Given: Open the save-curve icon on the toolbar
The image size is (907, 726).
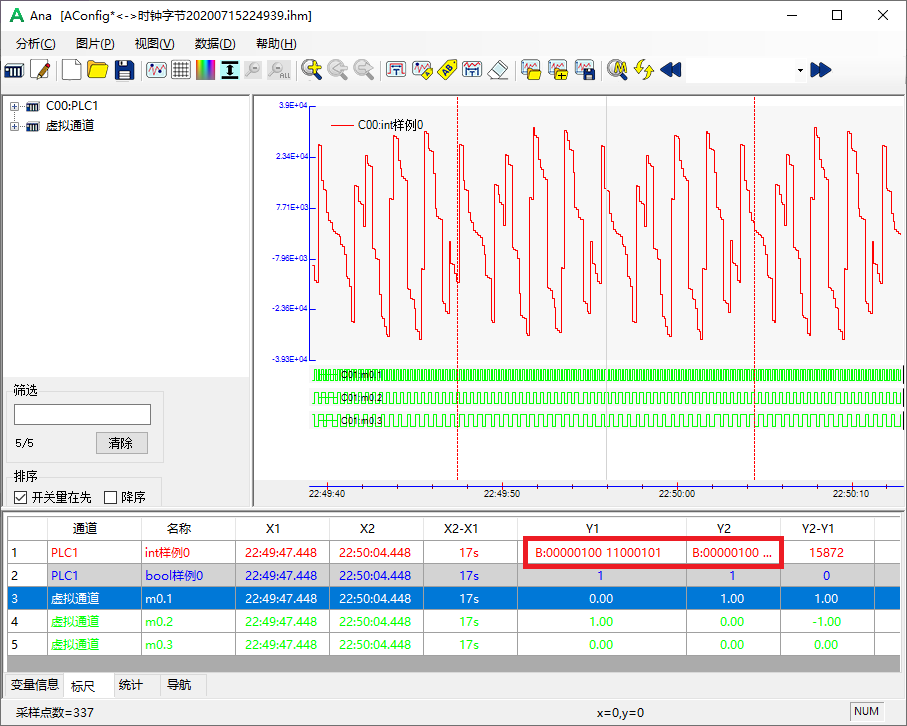Looking at the screenshot, I should tap(584, 70).
